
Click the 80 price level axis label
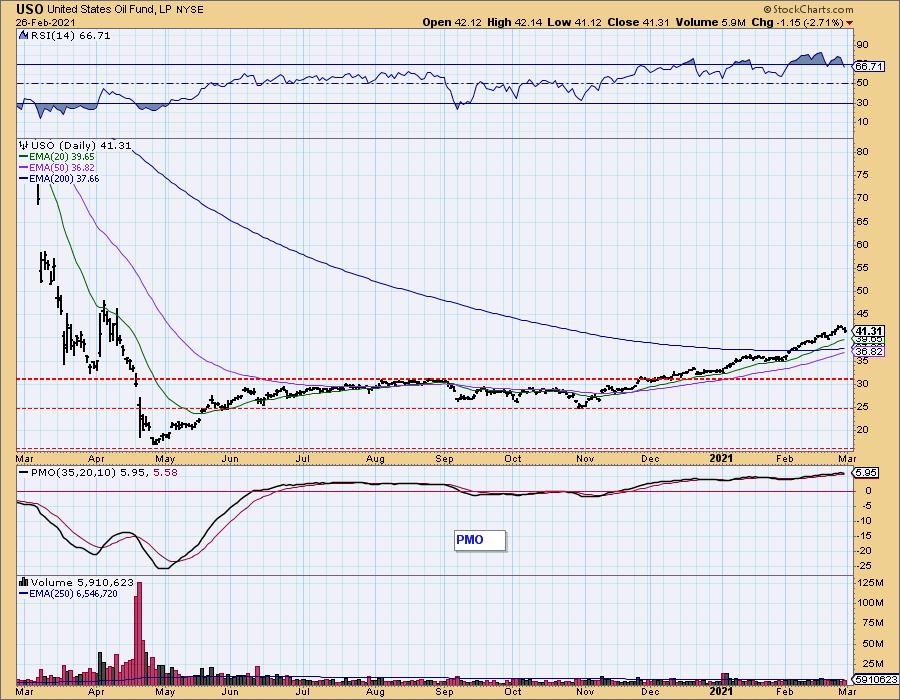coord(862,152)
